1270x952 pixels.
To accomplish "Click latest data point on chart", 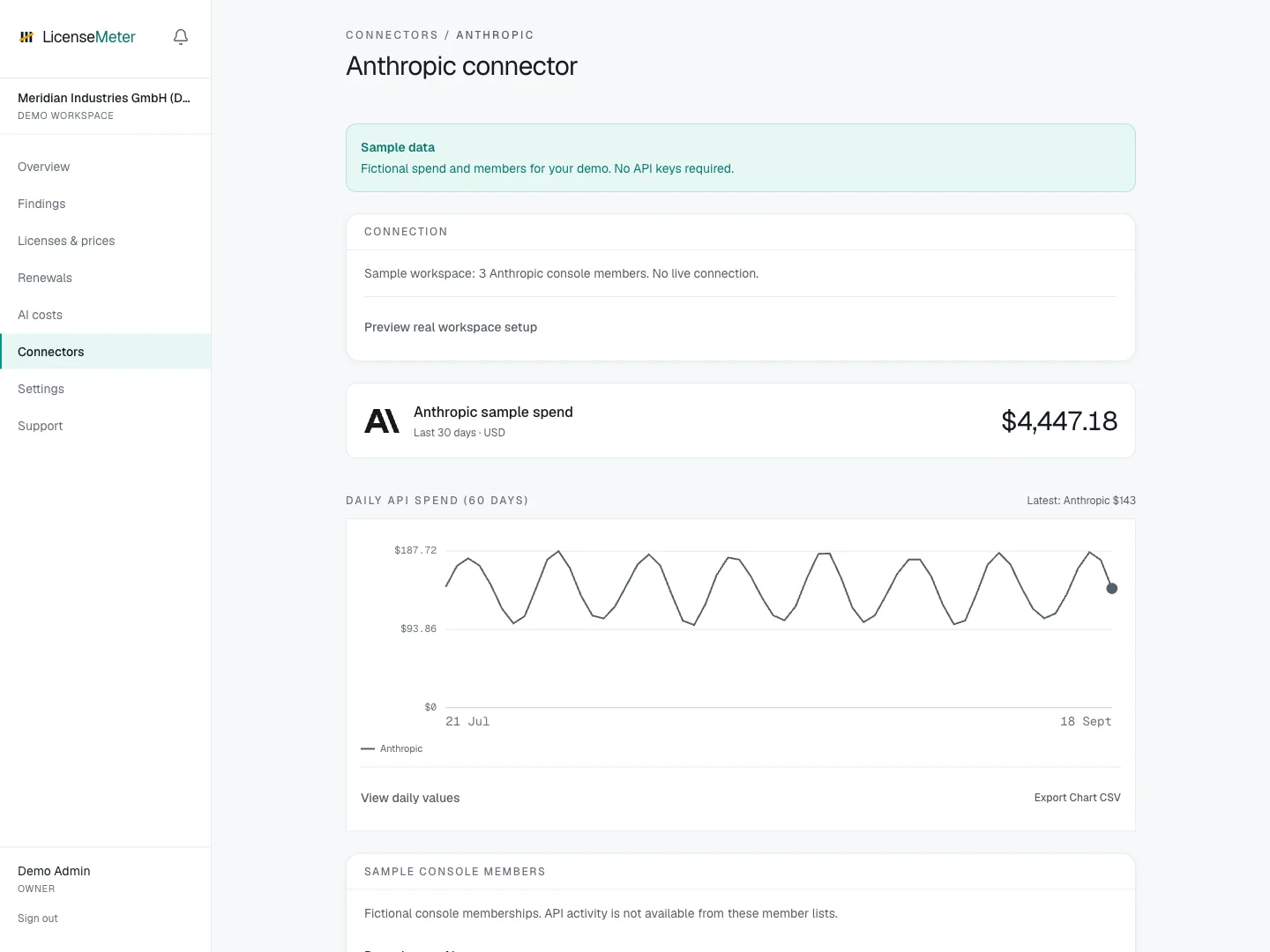I will pyautogui.click(x=1111, y=588).
